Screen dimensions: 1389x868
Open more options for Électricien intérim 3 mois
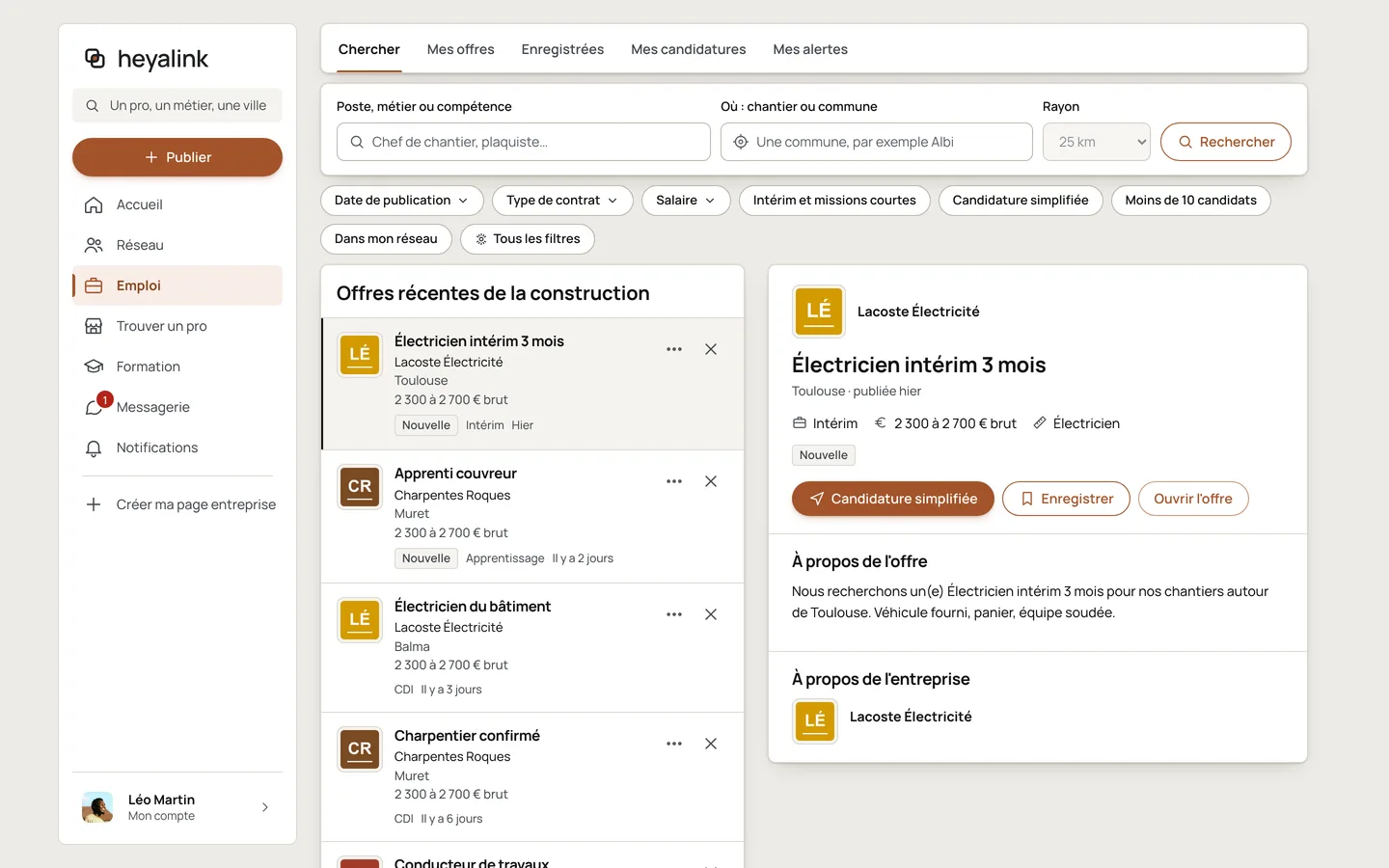674,349
